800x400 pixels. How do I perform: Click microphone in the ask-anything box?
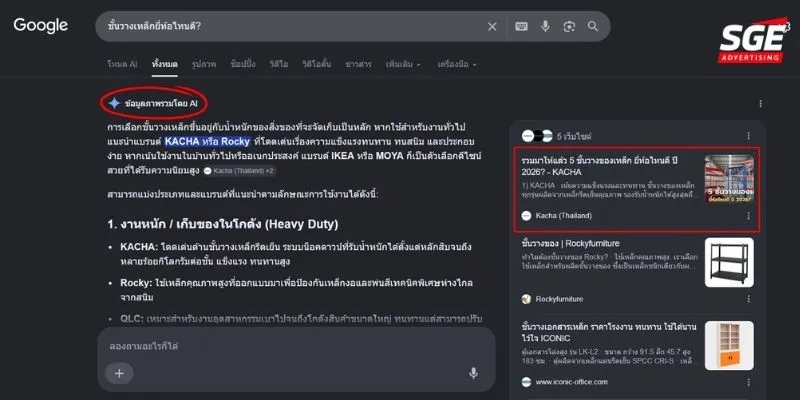(473, 373)
